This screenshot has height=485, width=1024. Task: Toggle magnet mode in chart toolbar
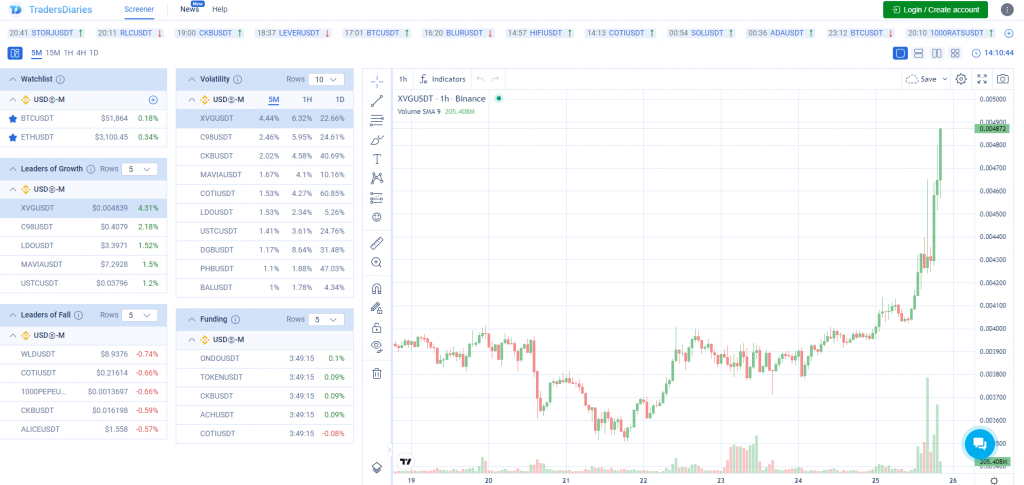tap(377, 289)
